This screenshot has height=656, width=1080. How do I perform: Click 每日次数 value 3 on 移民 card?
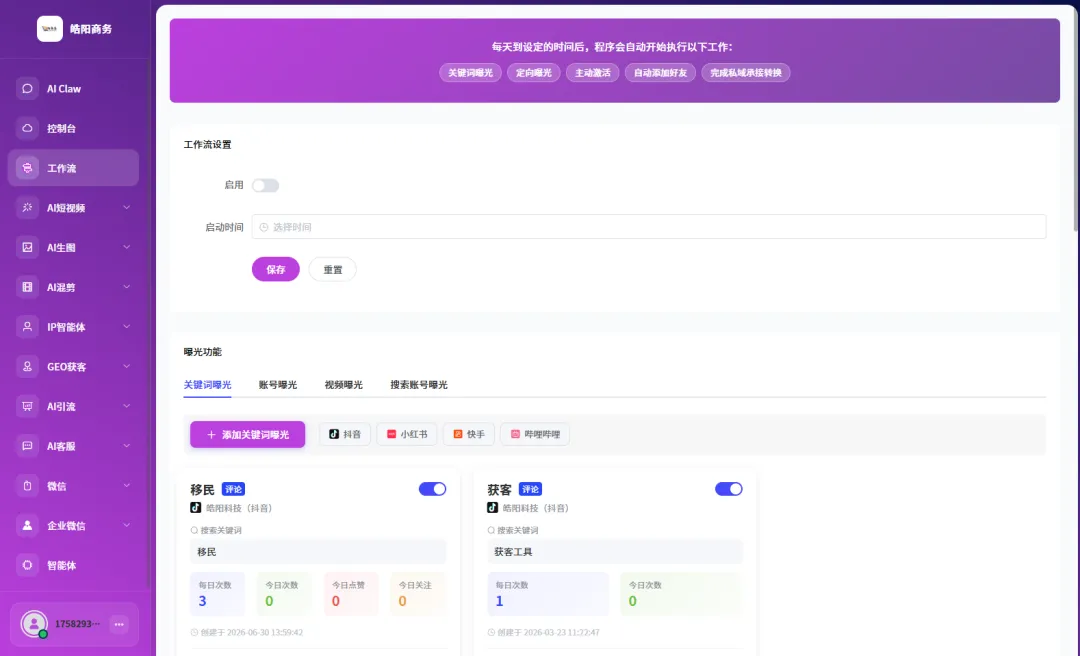[202, 601]
